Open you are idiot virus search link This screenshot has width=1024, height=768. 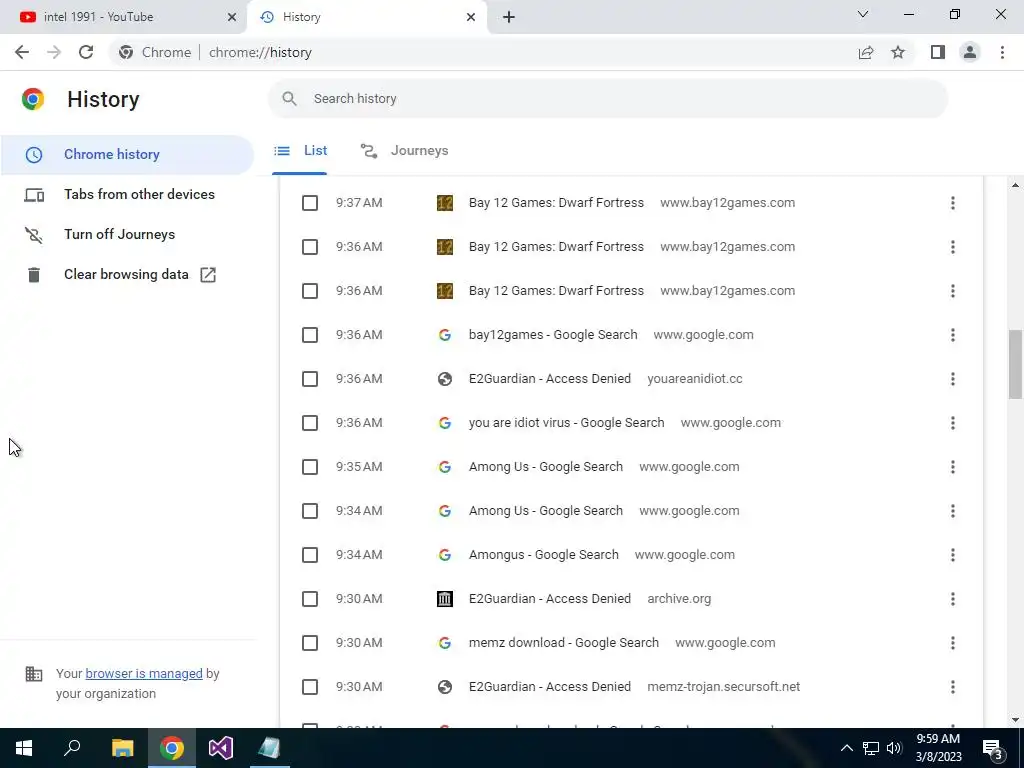point(566,423)
